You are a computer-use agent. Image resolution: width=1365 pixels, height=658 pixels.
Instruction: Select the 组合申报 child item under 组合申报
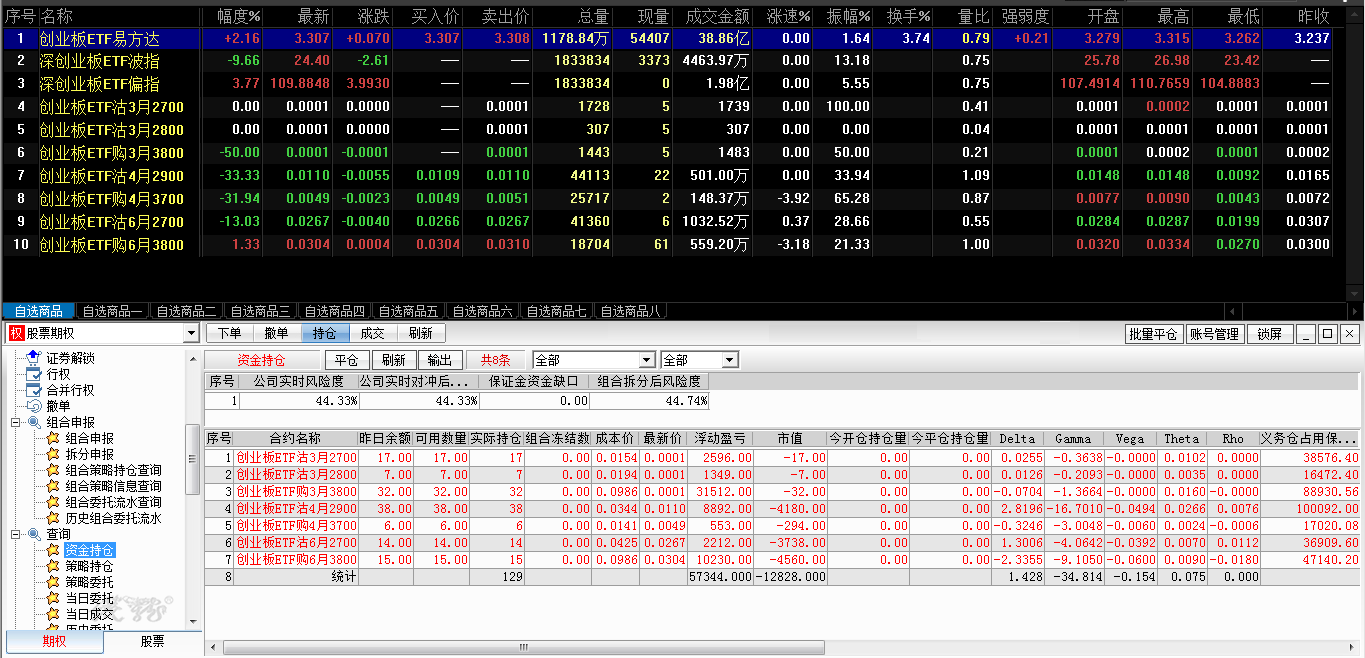coord(90,438)
